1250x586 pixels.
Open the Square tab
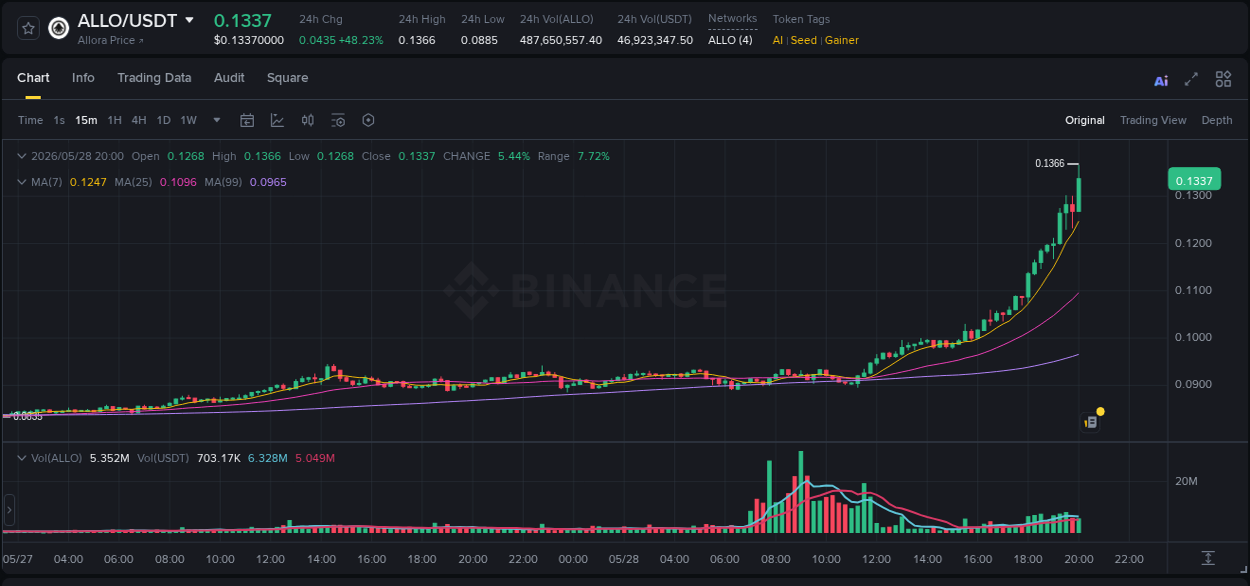point(287,78)
